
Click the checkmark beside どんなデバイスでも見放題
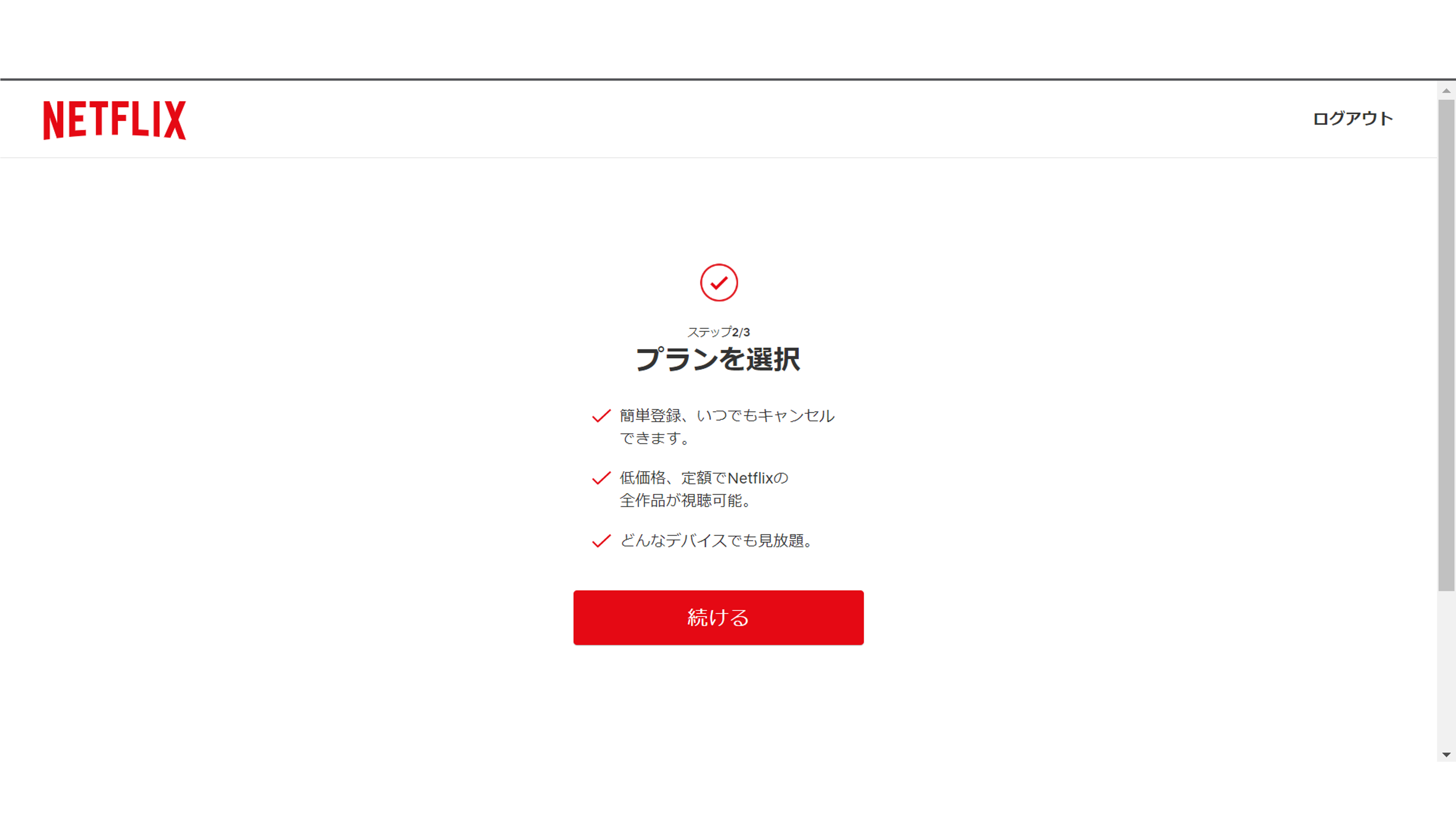pos(601,541)
